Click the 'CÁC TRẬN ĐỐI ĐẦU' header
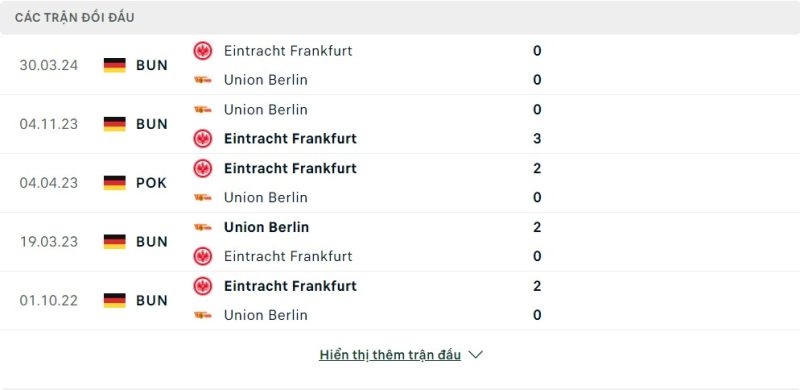The width and height of the screenshot is (800, 390). point(74,18)
